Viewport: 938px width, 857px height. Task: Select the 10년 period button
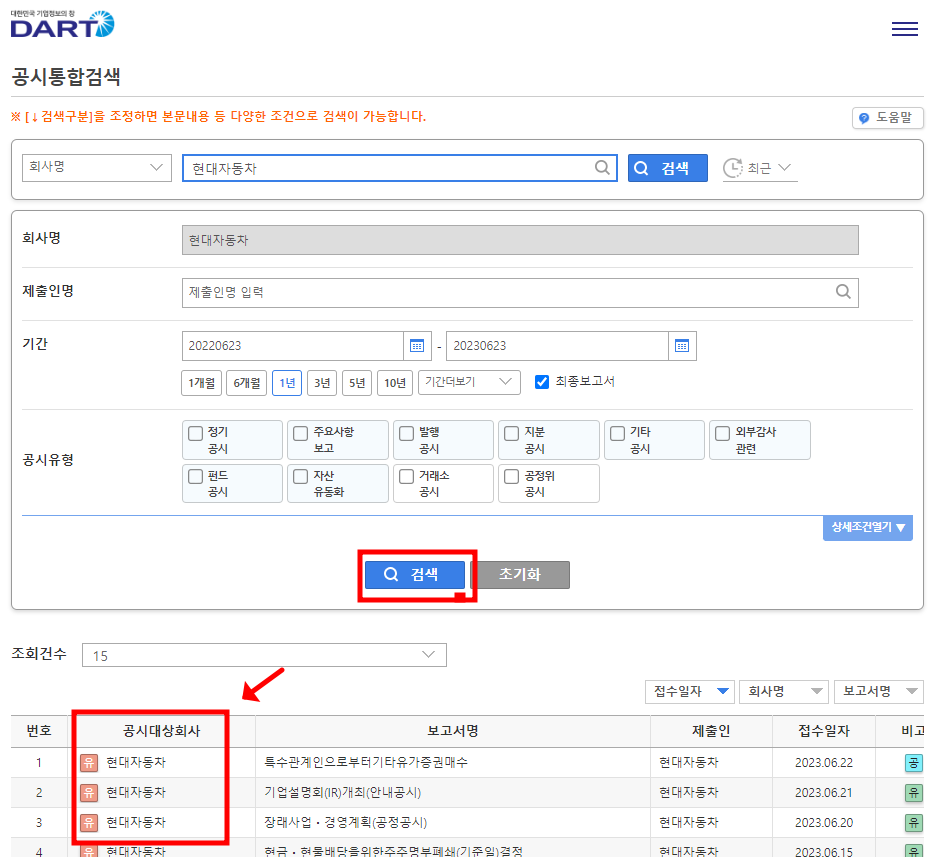(395, 383)
